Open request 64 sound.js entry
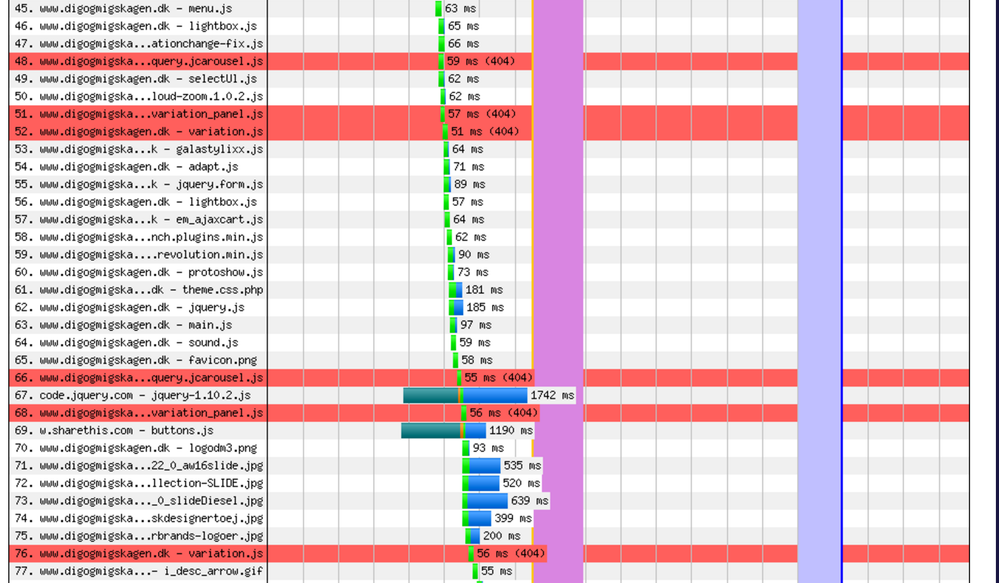999x583 pixels. [139, 342]
